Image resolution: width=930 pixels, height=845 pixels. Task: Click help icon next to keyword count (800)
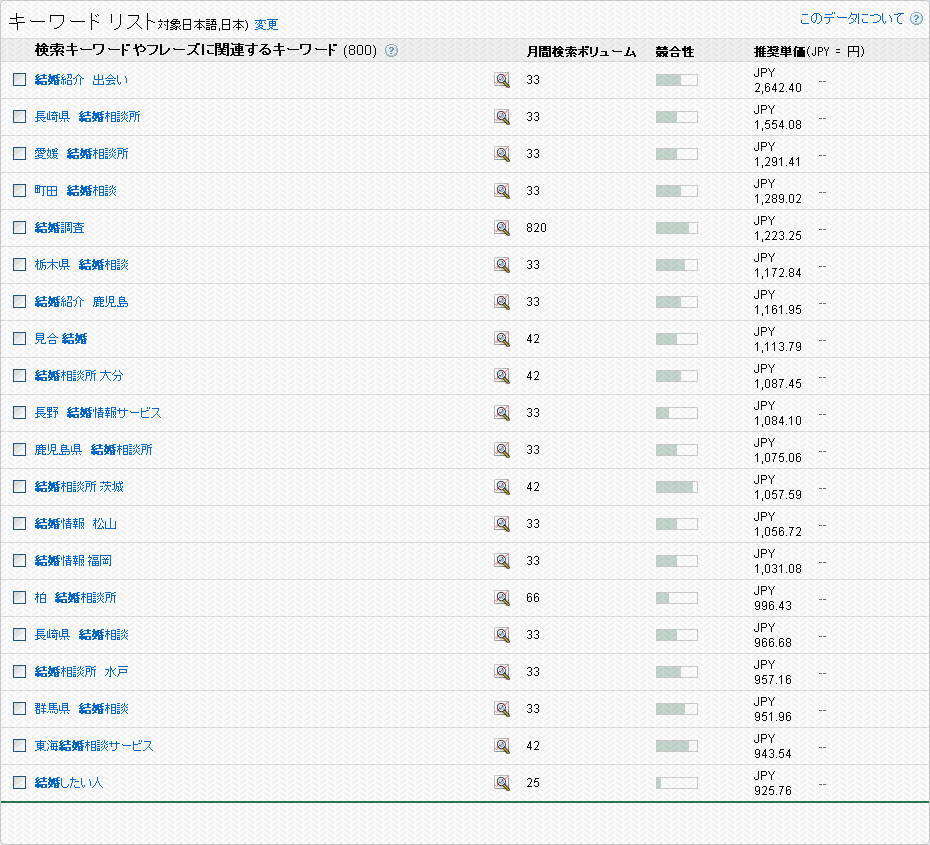click(391, 51)
